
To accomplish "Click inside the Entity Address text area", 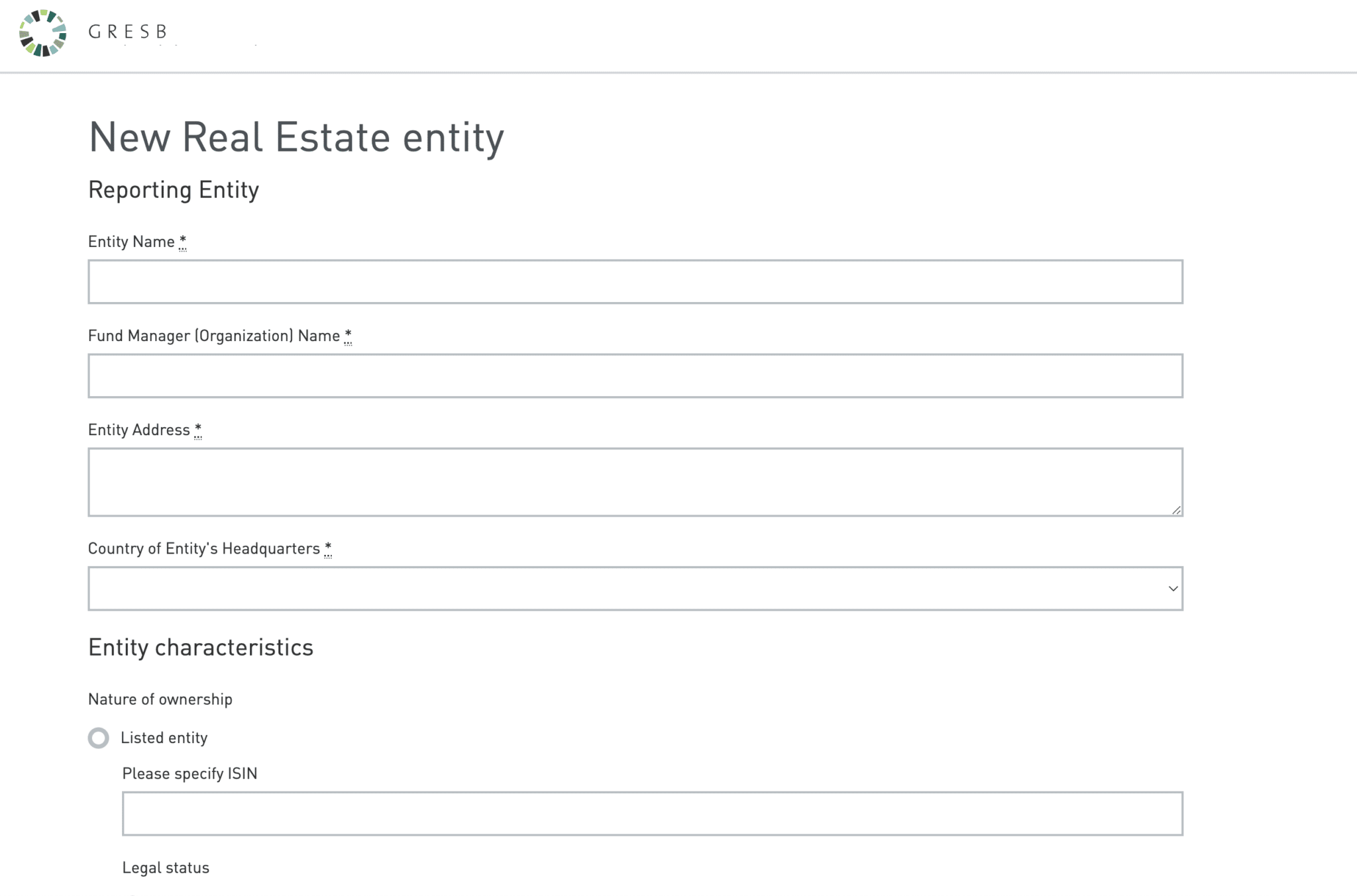I will [x=635, y=481].
